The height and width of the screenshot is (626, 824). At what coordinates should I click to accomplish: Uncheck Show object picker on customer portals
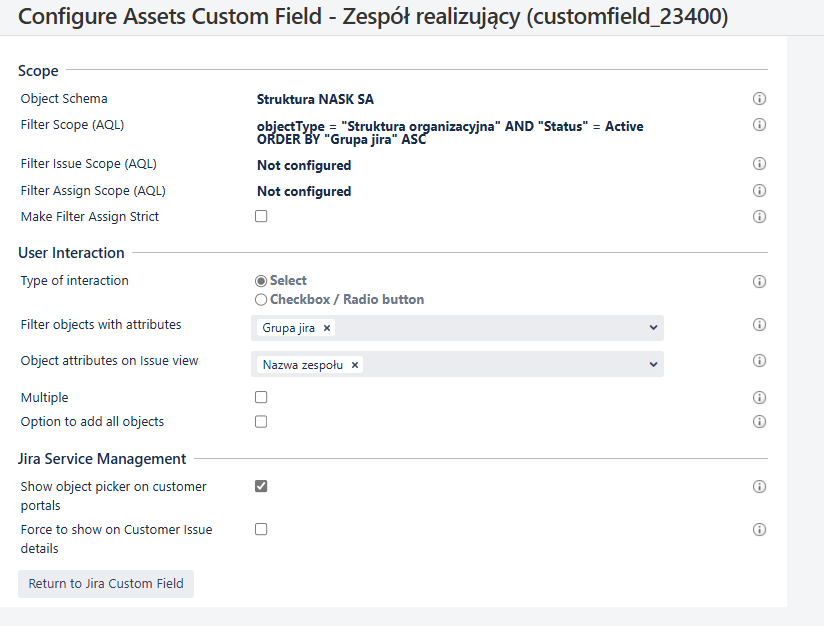(261, 486)
